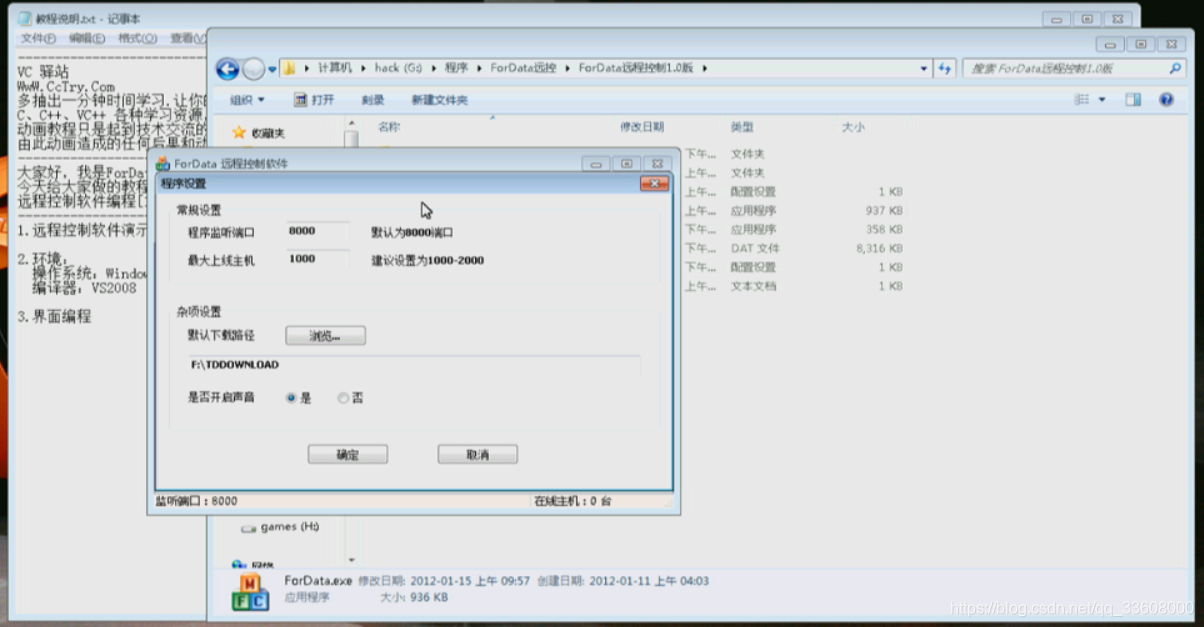This screenshot has height=627, width=1204.
Task: Cancel settings with 取消 button
Action: coord(477,455)
